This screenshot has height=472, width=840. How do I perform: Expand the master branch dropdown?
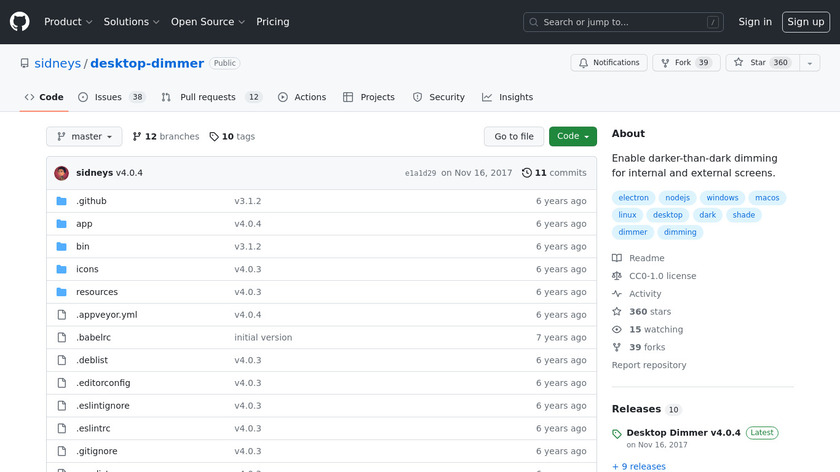[x=84, y=137]
